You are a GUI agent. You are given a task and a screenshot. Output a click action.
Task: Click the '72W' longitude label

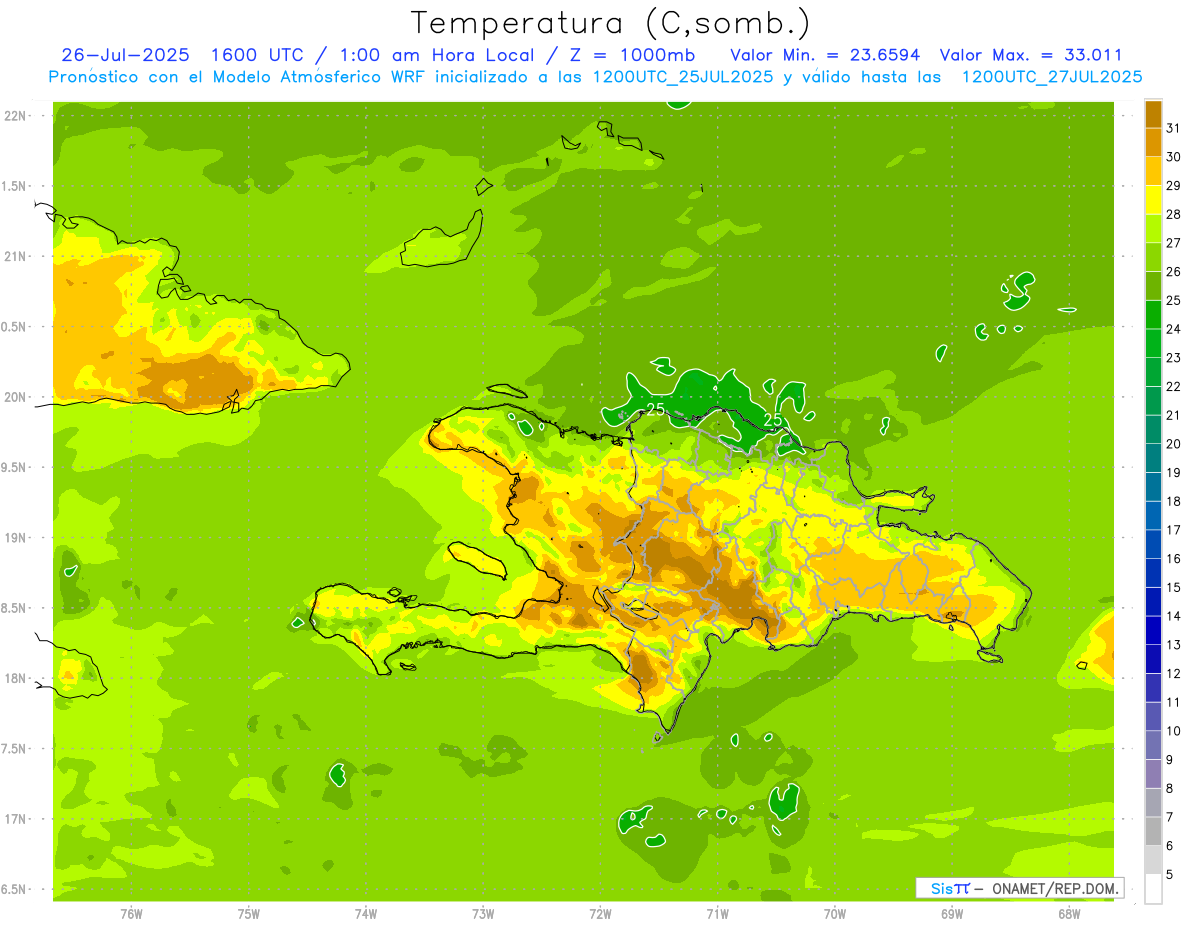click(600, 913)
